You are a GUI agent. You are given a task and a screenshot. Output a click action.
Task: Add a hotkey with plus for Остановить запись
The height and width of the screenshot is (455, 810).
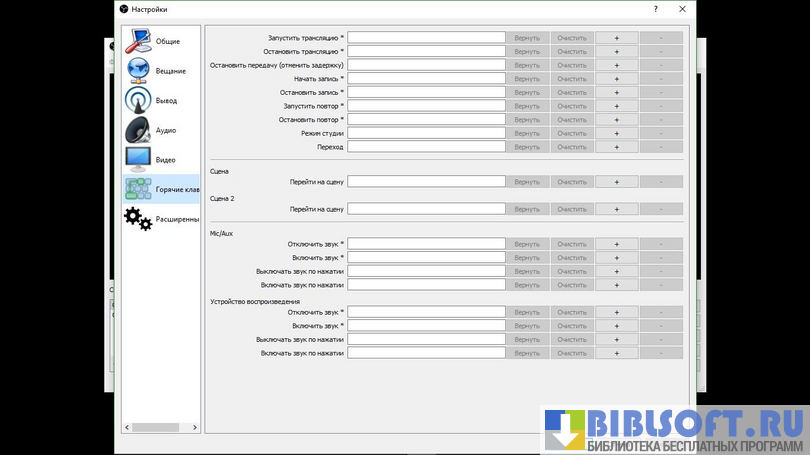point(616,92)
